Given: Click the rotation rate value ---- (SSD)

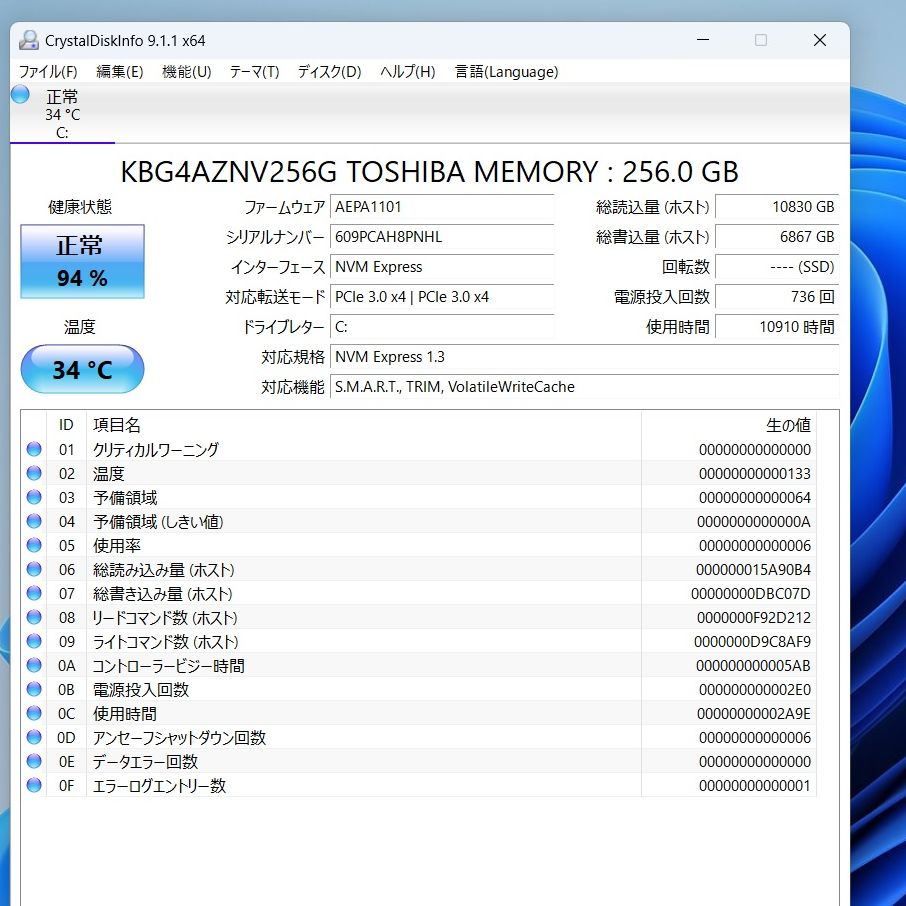Looking at the screenshot, I should click(x=777, y=267).
